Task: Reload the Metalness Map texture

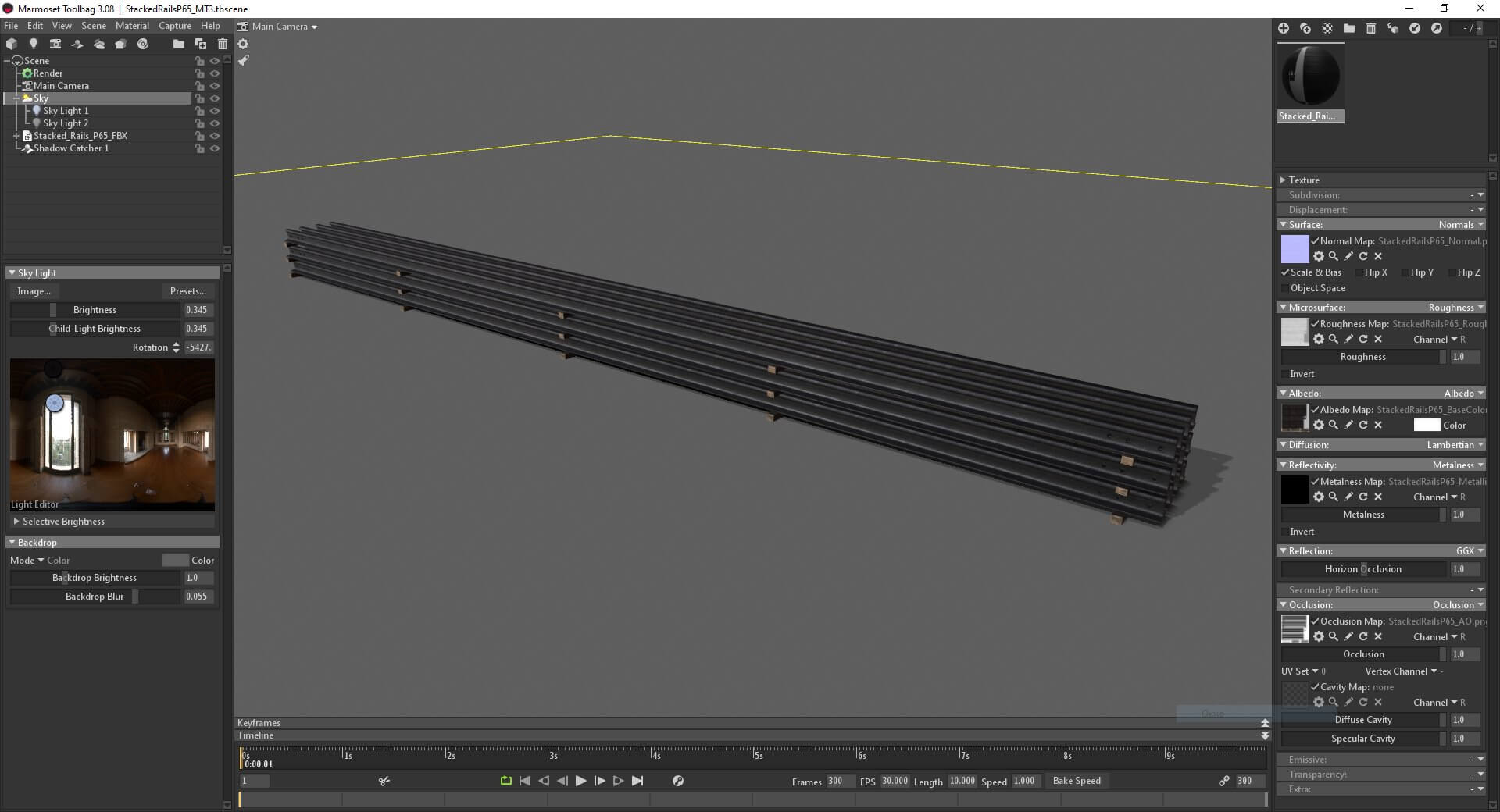Action: (1363, 497)
